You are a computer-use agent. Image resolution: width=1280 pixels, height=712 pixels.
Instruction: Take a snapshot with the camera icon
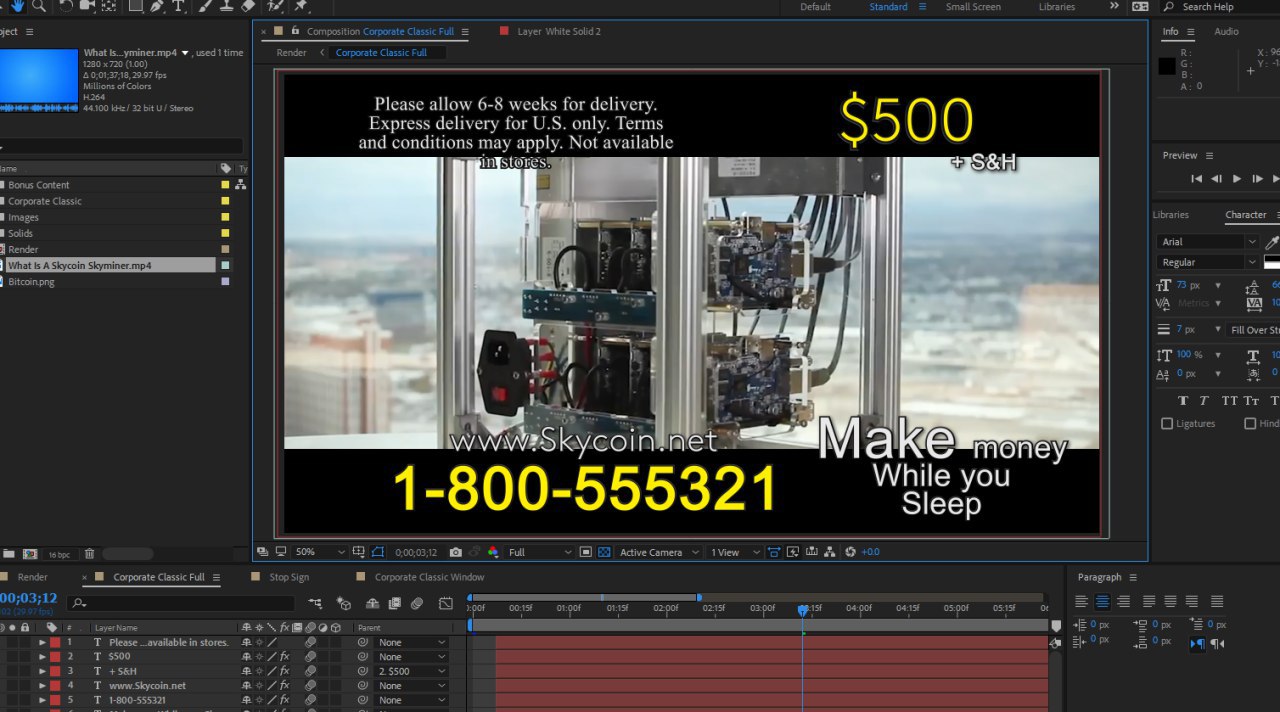pos(456,552)
